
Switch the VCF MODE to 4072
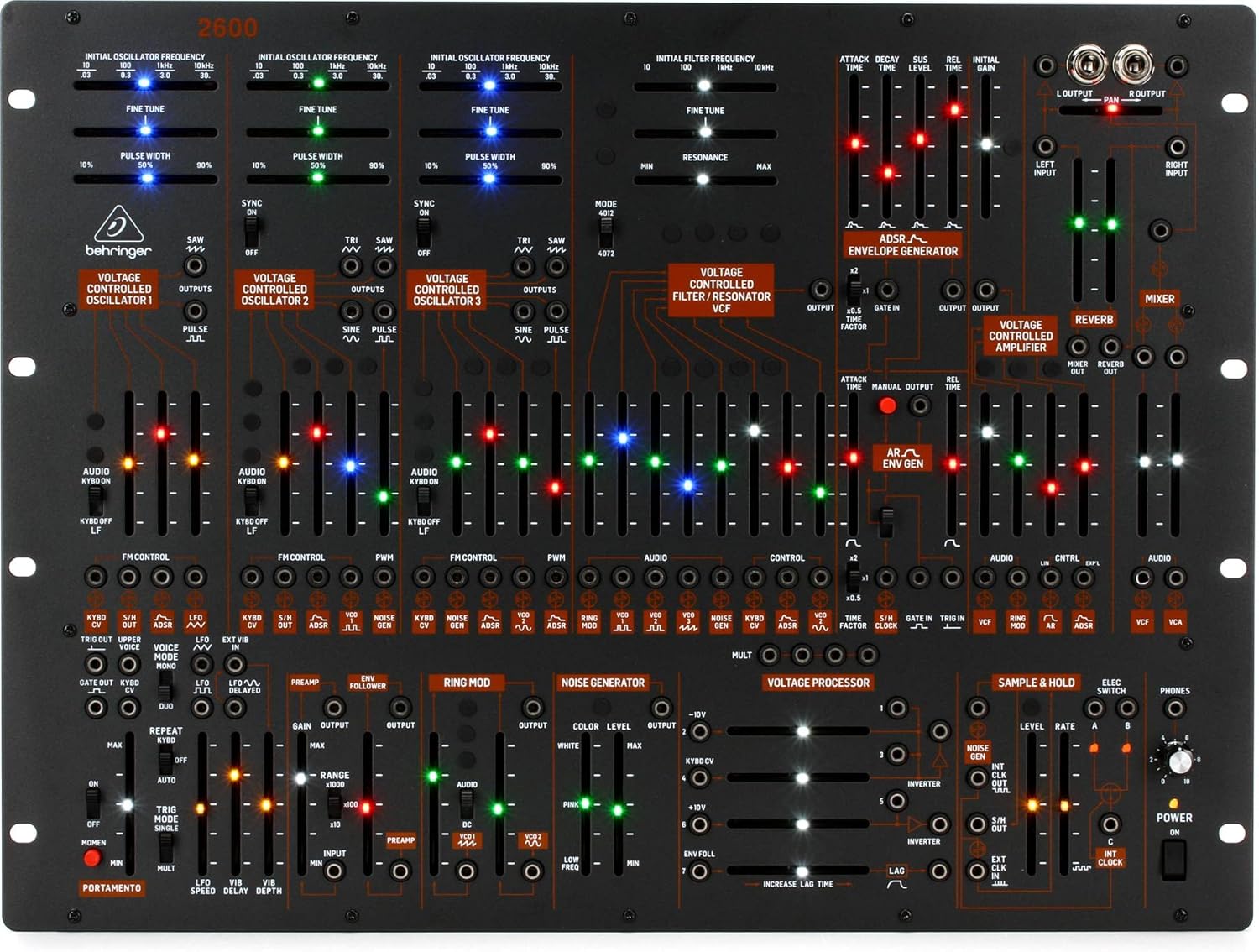[606, 242]
